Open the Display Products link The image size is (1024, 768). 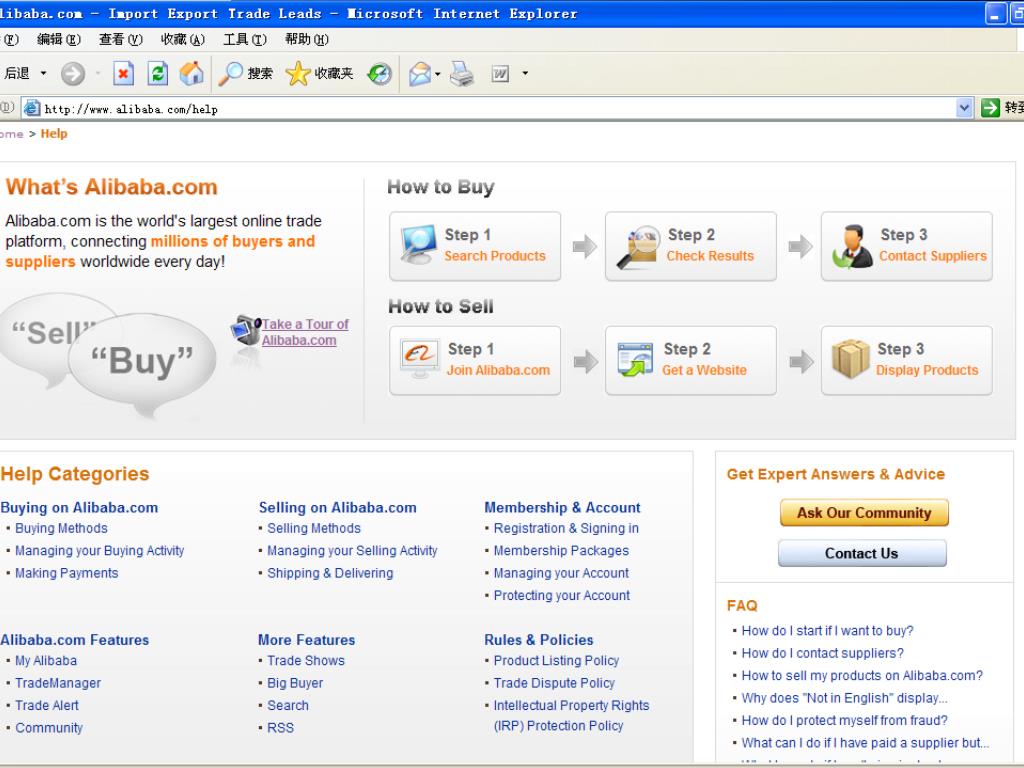click(927, 370)
